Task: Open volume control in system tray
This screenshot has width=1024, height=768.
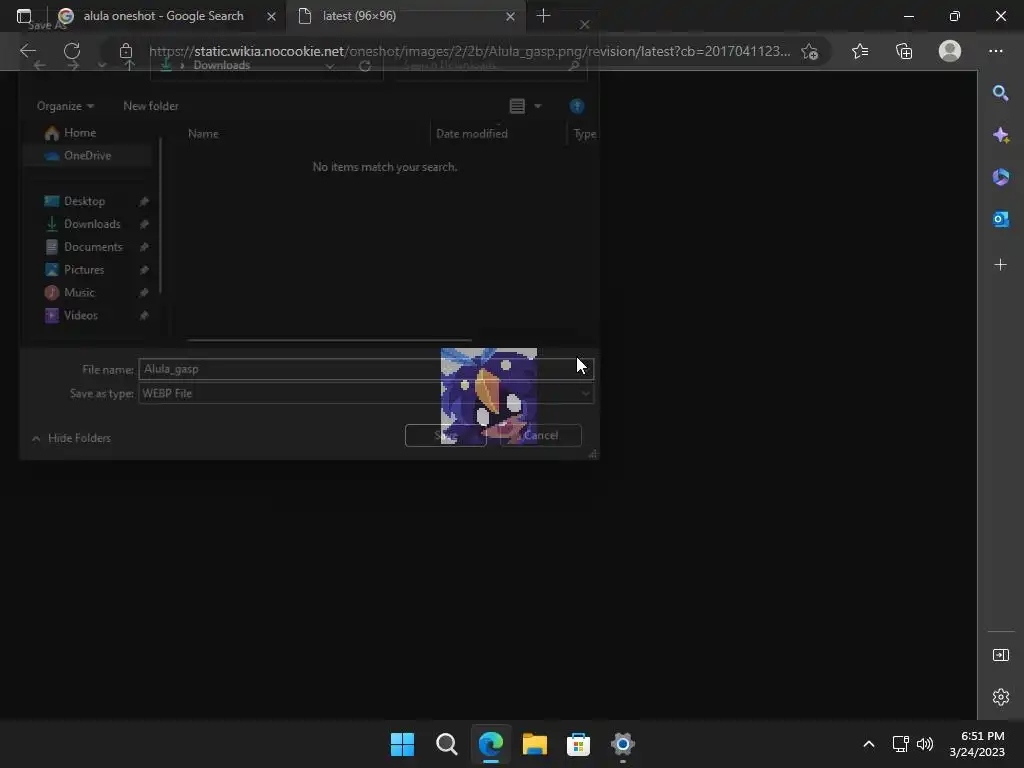Action: (x=925, y=744)
